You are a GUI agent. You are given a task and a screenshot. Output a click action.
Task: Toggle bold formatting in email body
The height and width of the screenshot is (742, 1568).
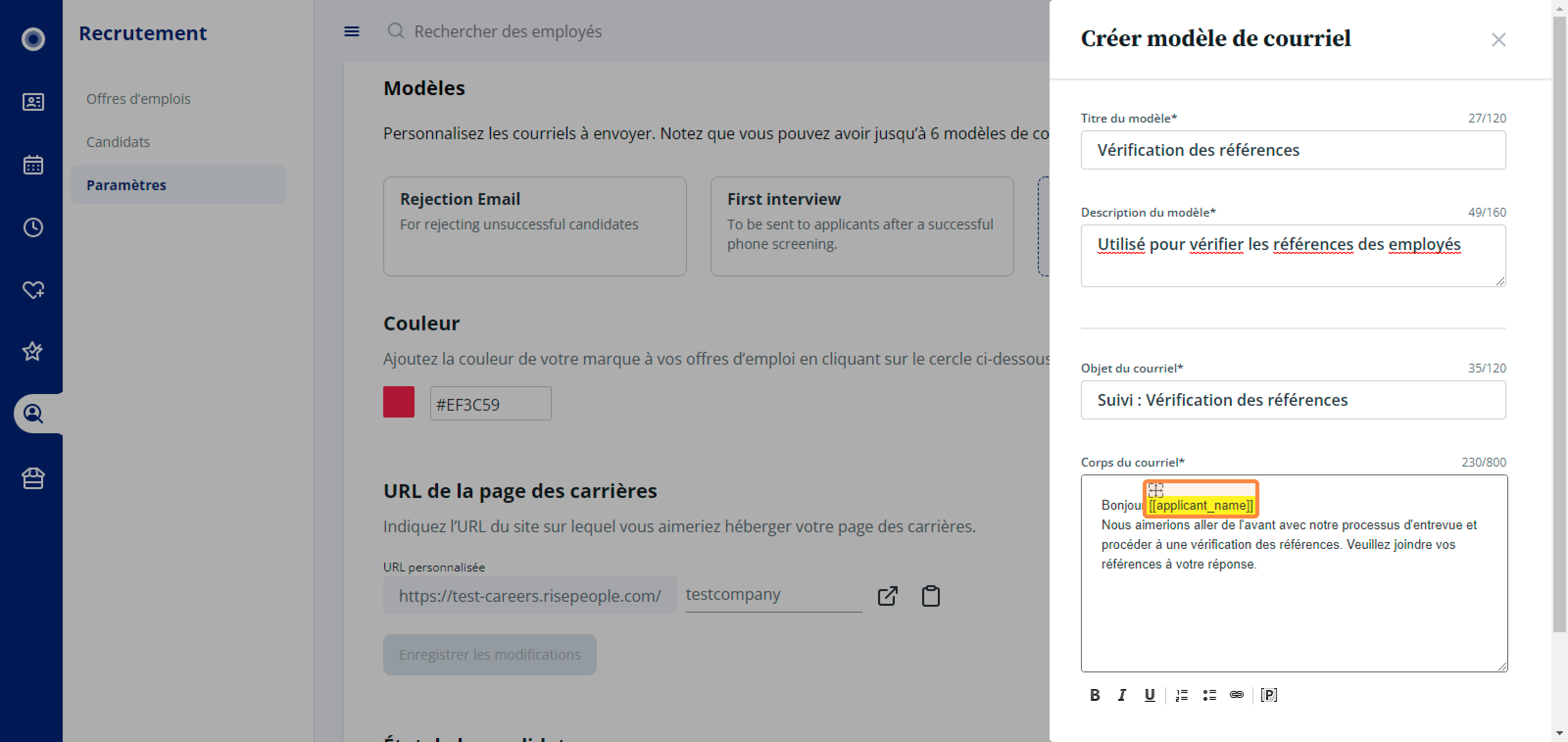1095,695
